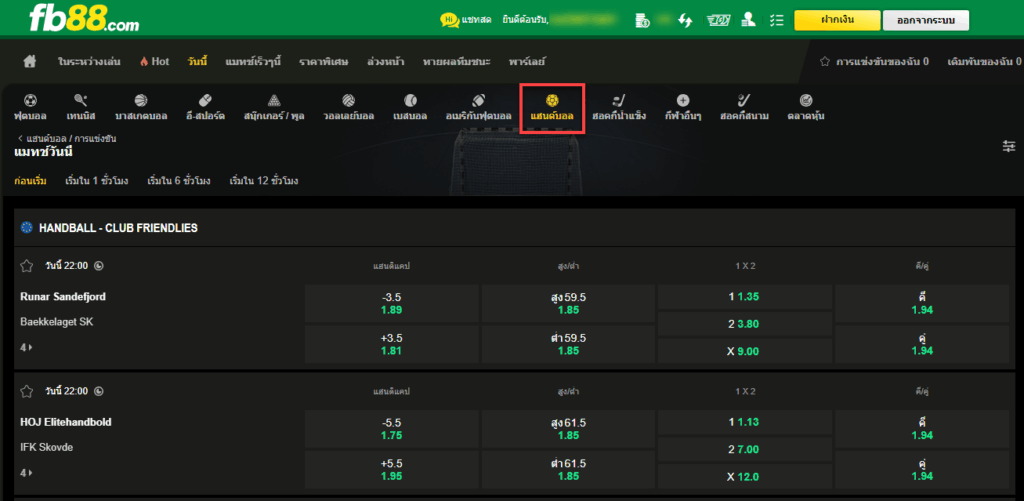Favorite the HOJ Elitehandbold match star
The width and height of the screenshot is (1024, 501).
click(27, 391)
